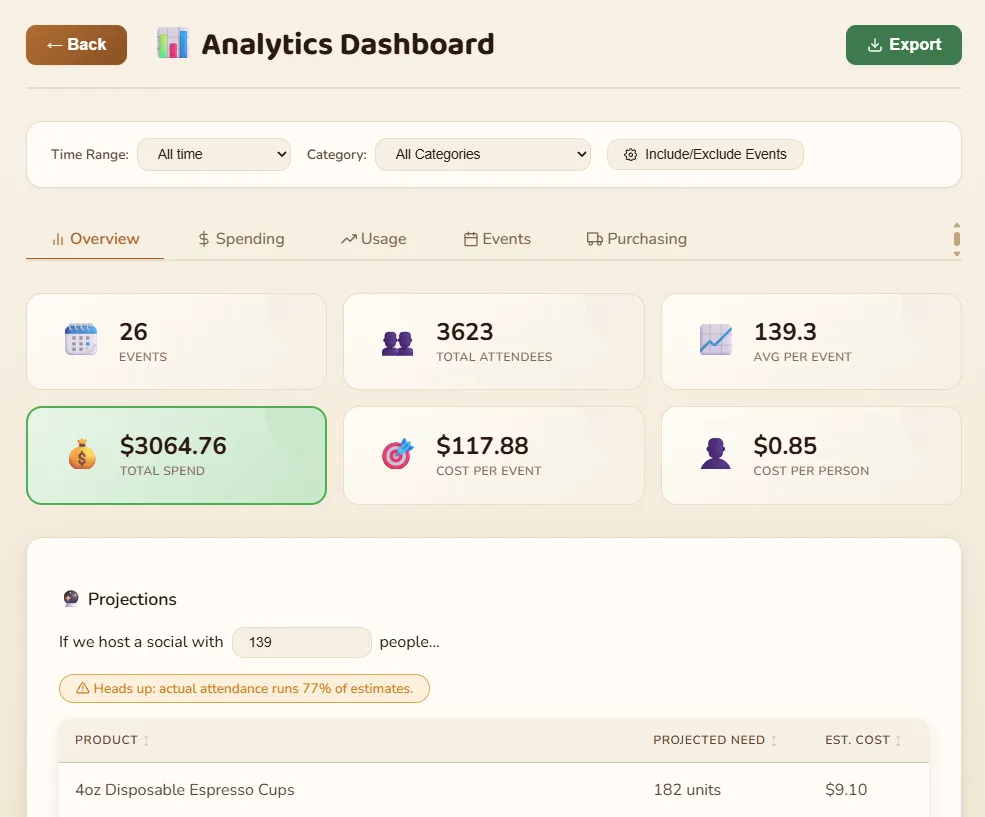Click the trend chart icon on Avg Per Event card

point(716,340)
